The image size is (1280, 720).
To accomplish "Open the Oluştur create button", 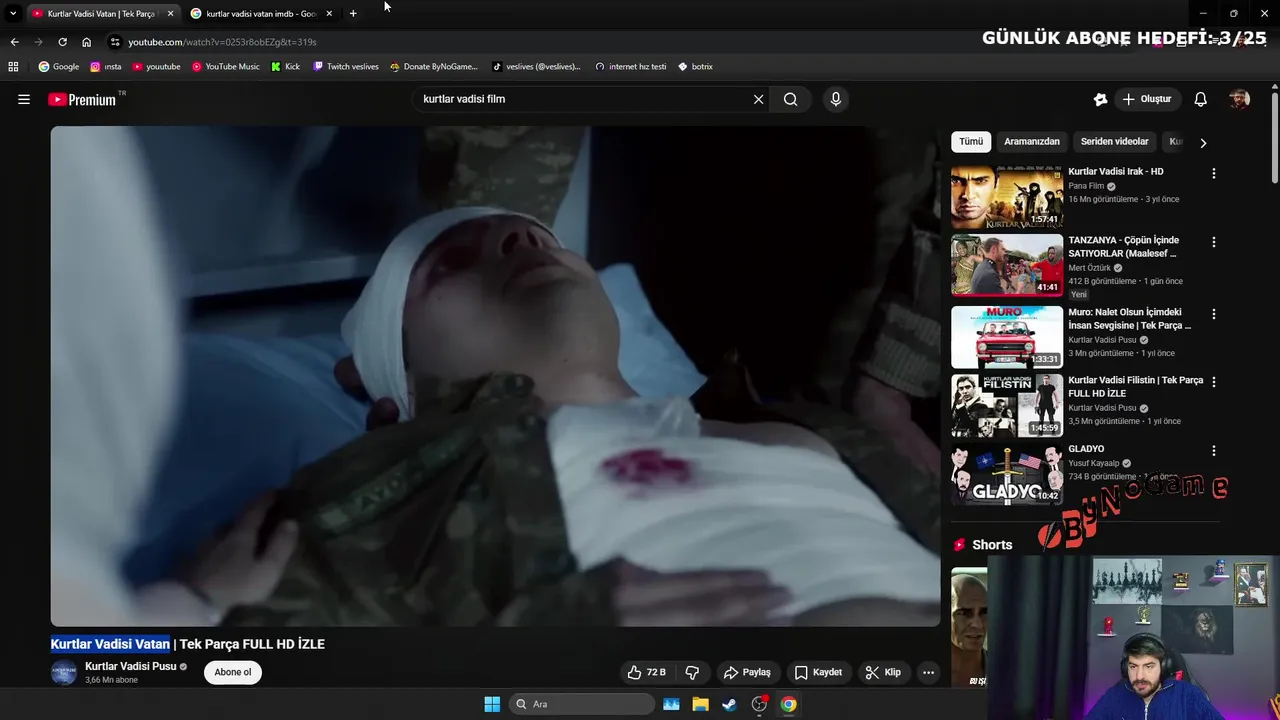I will [x=1147, y=99].
